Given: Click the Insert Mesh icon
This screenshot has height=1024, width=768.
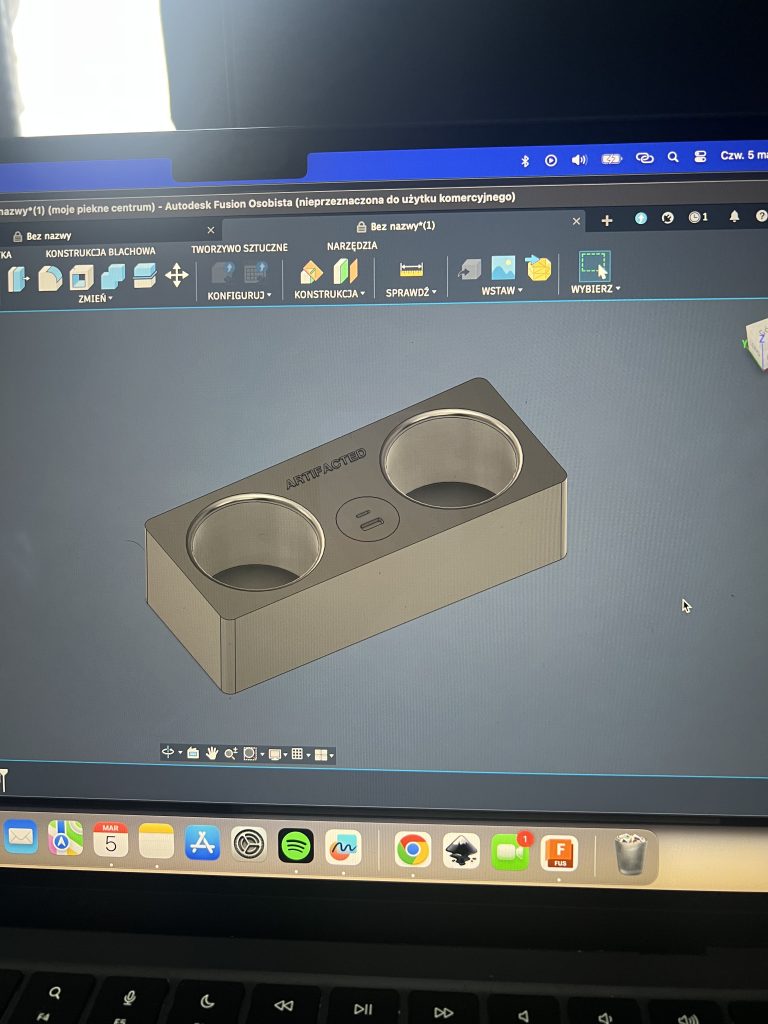Looking at the screenshot, I should click(538, 267).
